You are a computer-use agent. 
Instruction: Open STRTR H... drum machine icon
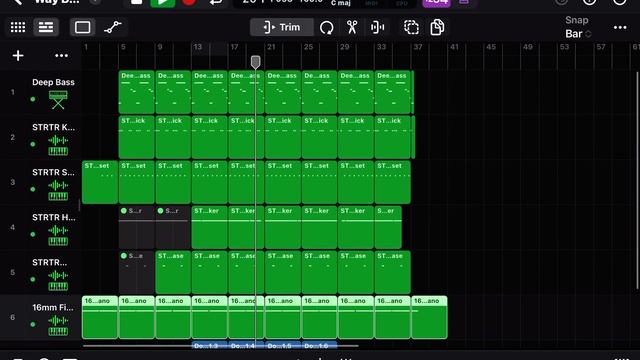pos(58,236)
